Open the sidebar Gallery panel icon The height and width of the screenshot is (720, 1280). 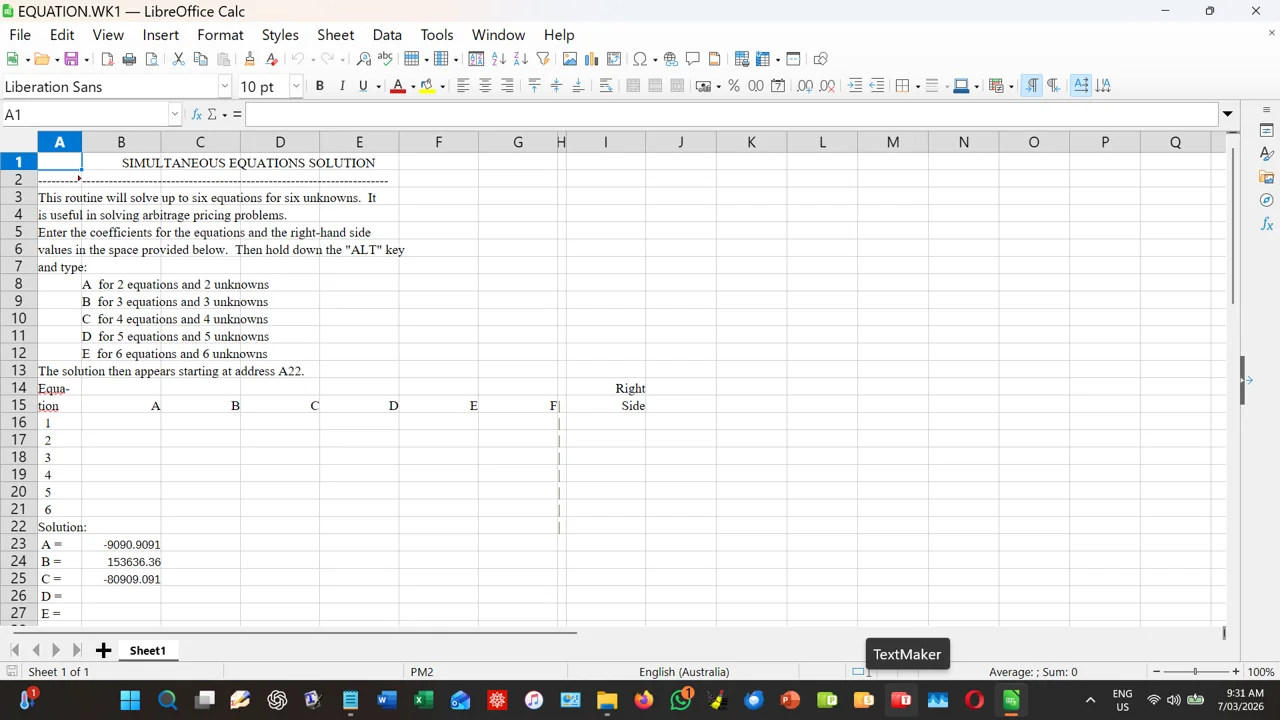[1266, 177]
